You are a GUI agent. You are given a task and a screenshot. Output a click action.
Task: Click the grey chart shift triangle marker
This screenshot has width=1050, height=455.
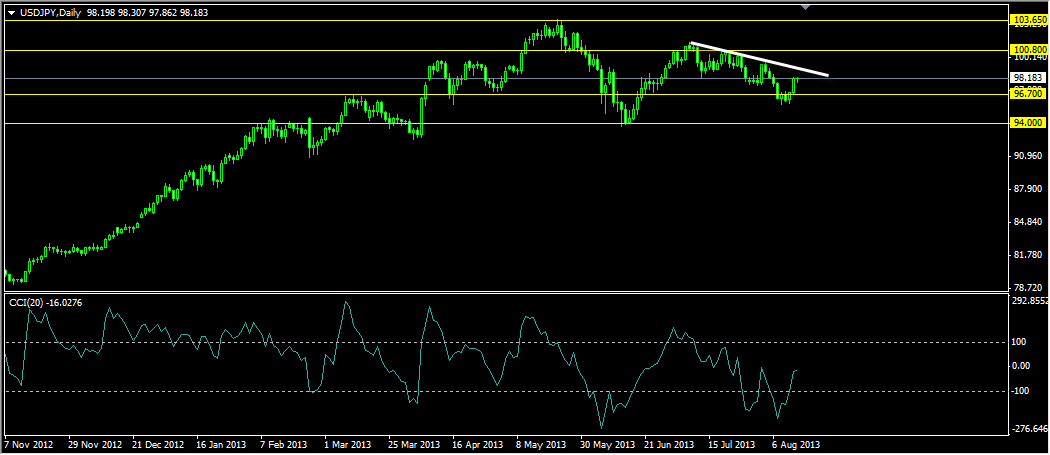(x=806, y=7)
